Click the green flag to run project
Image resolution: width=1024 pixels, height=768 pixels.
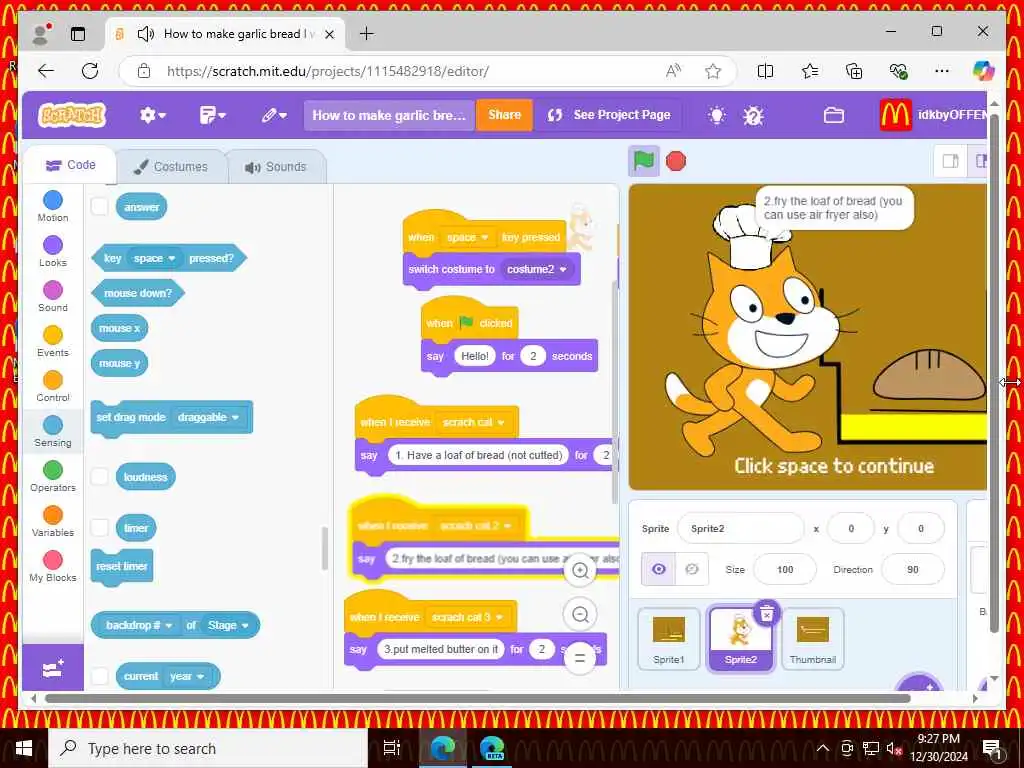[643, 161]
